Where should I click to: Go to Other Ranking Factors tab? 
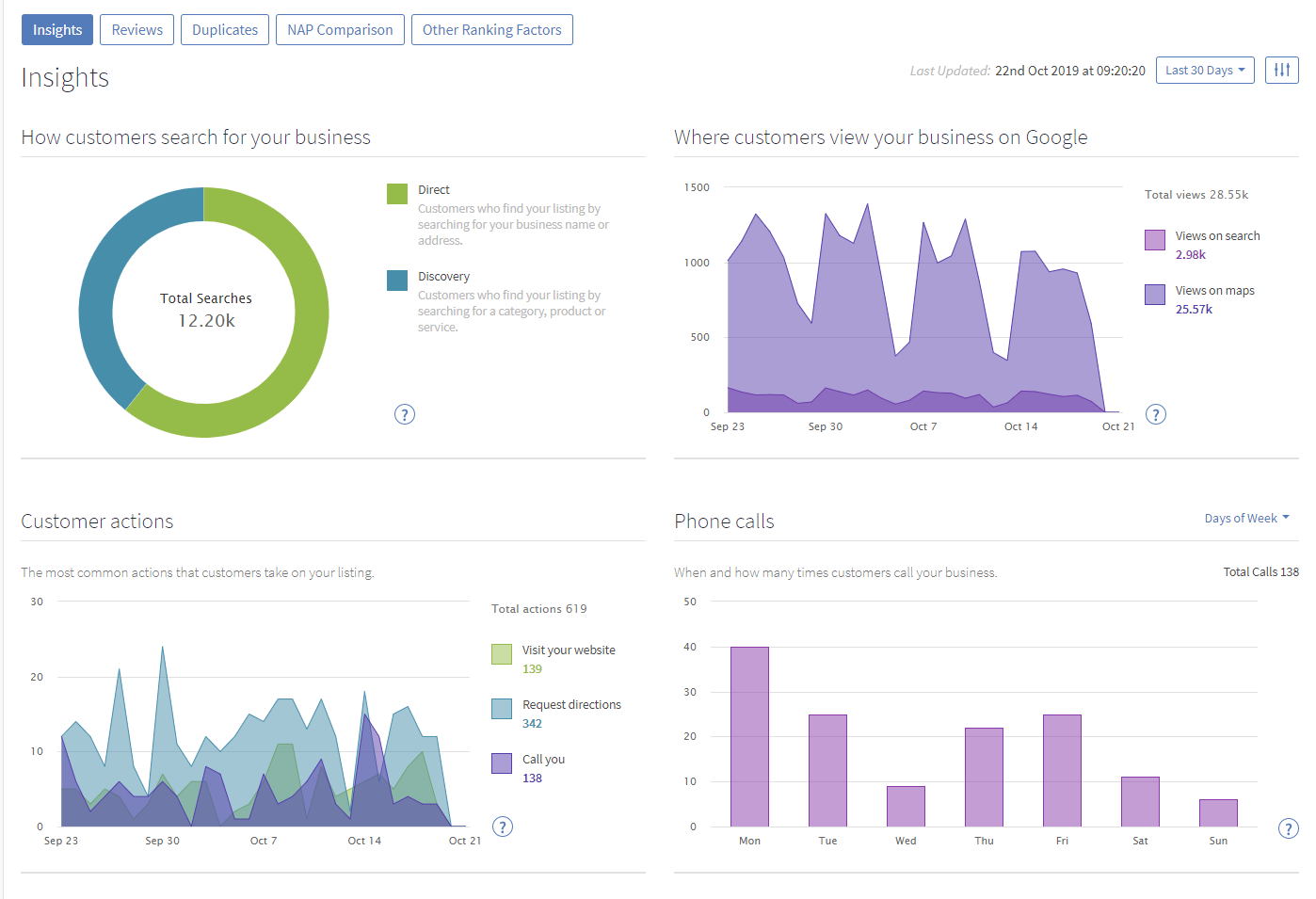tap(491, 30)
